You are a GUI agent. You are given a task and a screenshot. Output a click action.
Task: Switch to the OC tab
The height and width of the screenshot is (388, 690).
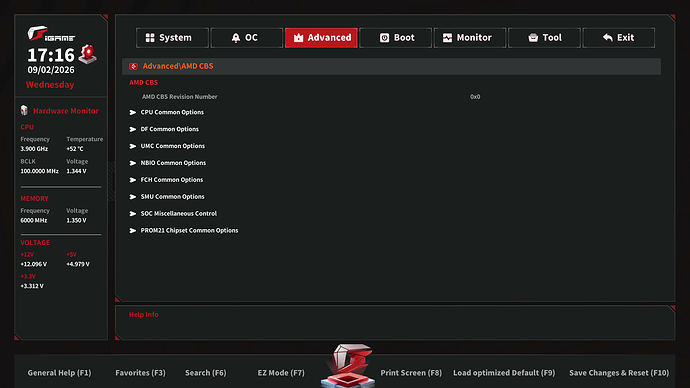click(x=246, y=38)
